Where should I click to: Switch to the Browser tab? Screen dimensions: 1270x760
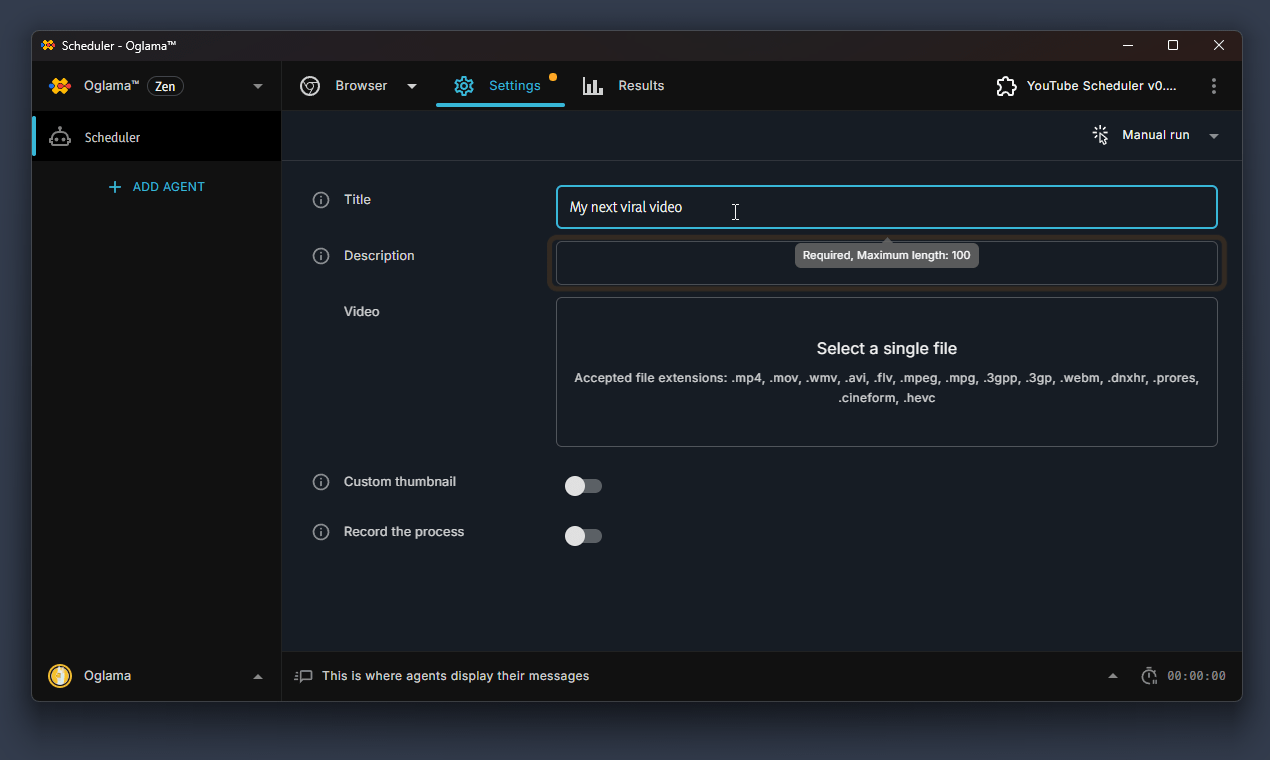360,86
